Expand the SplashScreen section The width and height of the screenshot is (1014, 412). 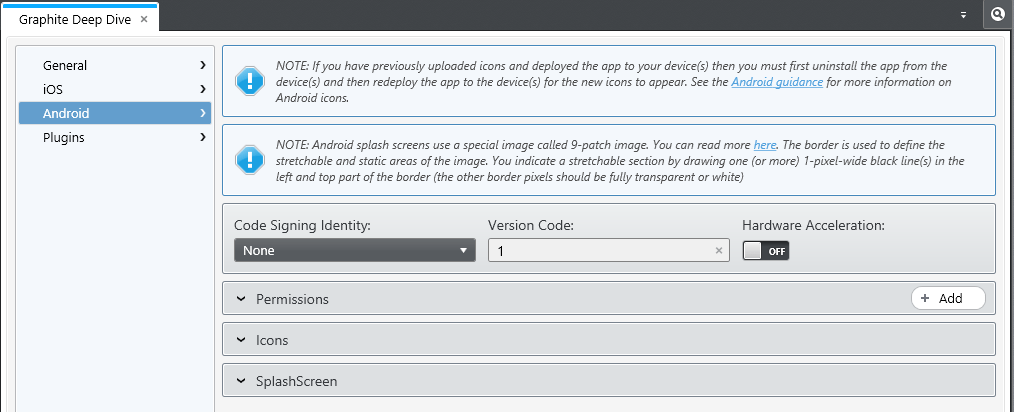609,381
